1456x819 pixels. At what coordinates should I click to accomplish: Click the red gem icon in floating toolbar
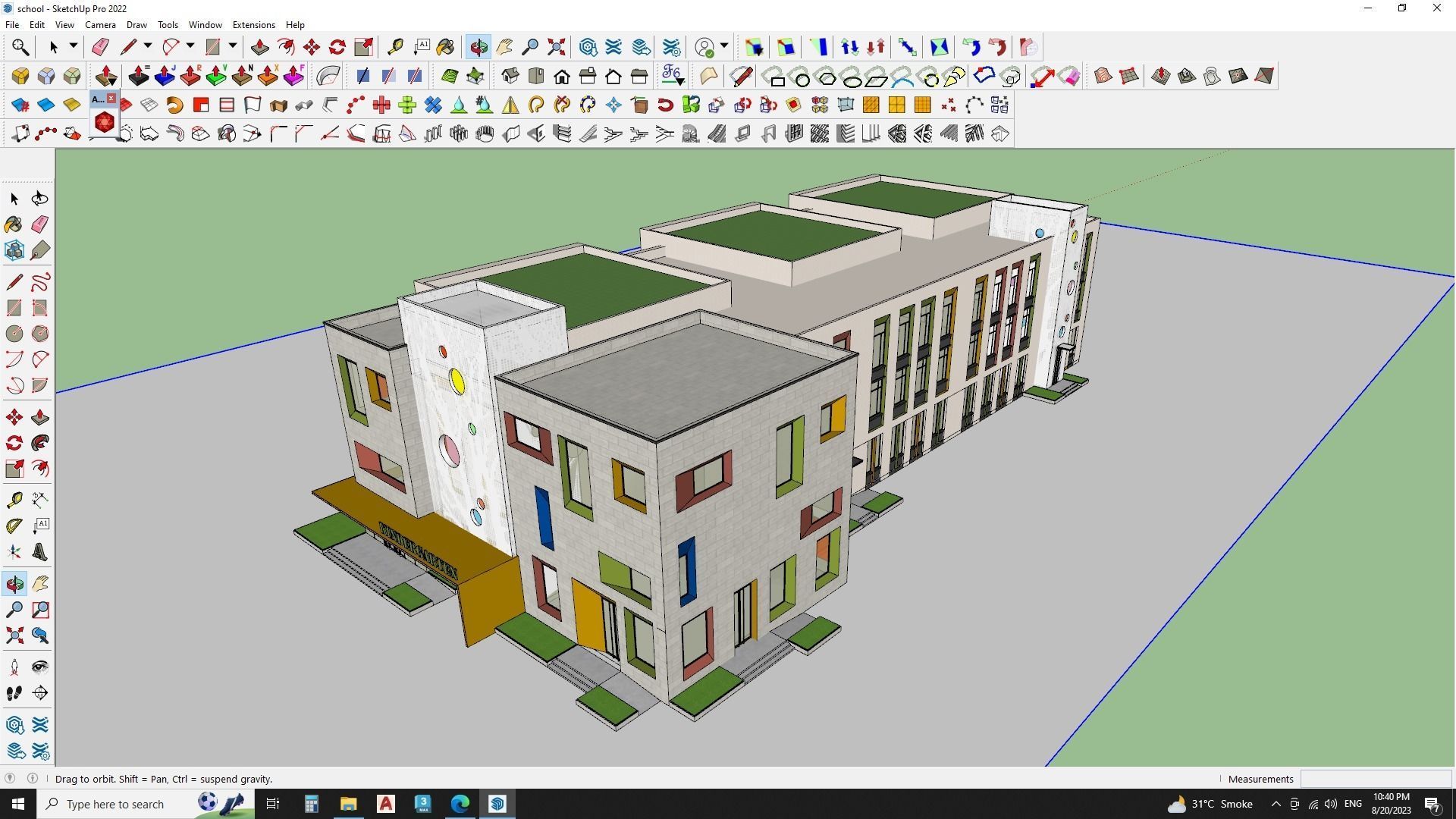(x=105, y=122)
